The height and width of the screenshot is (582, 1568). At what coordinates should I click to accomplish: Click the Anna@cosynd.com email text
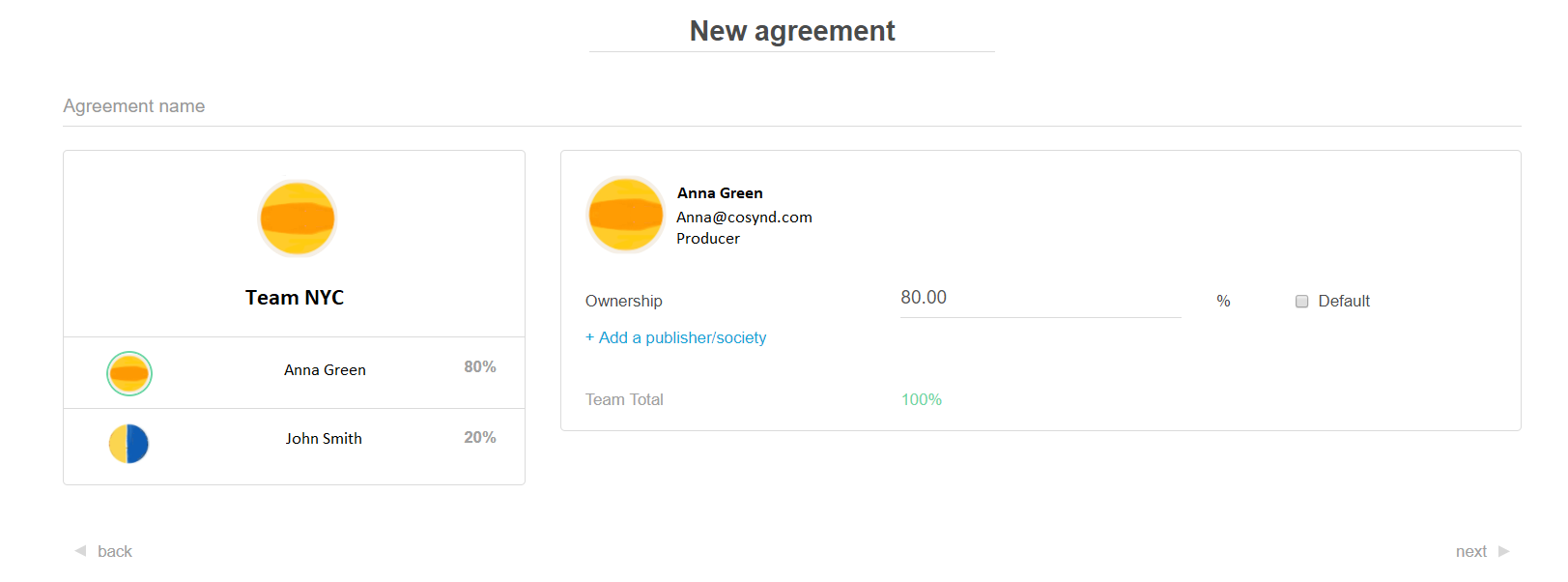click(744, 218)
